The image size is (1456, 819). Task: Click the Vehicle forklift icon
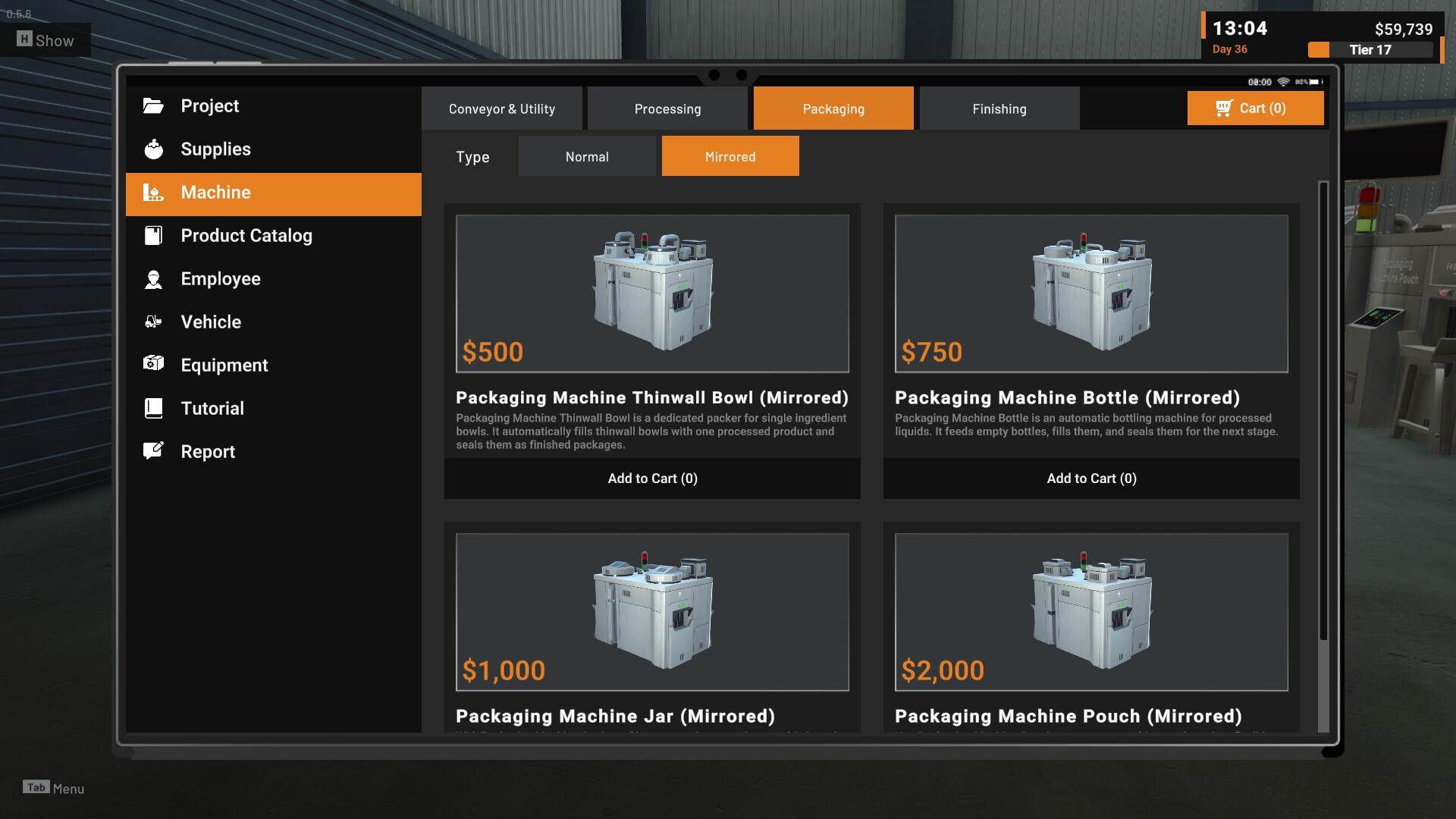[153, 322]
